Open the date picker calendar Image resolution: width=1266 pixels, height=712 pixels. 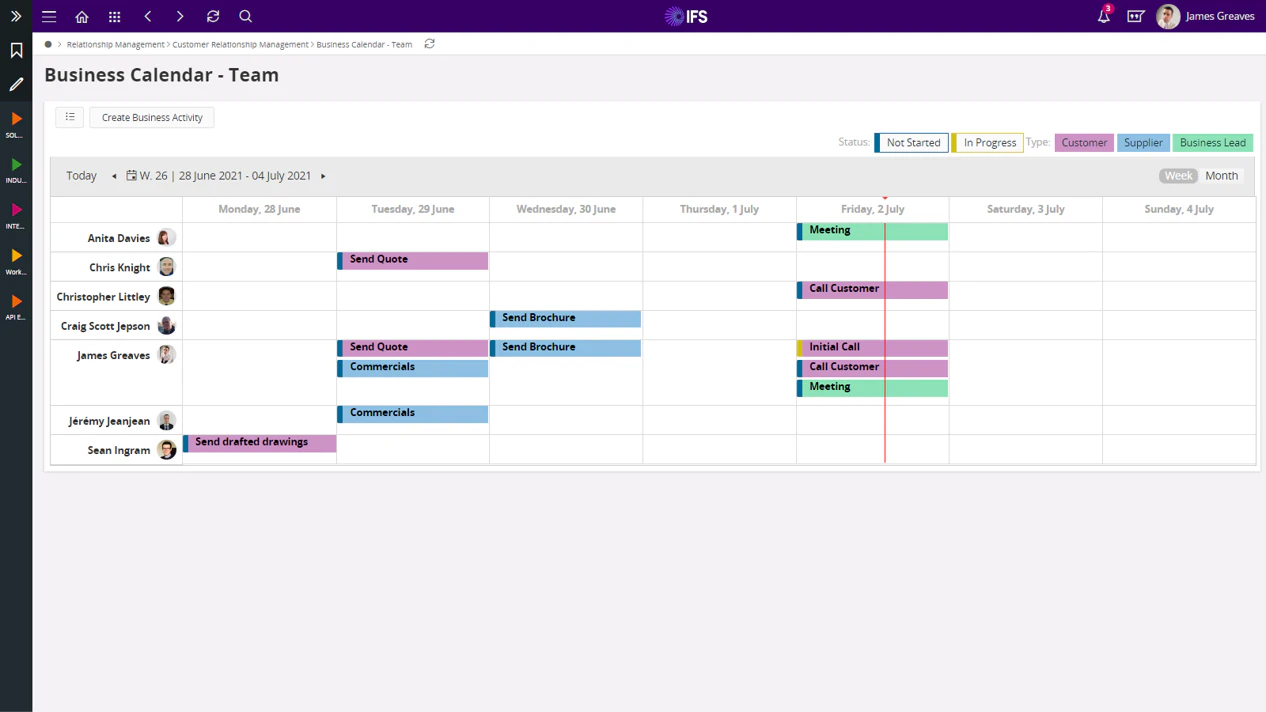click(130, 175)
